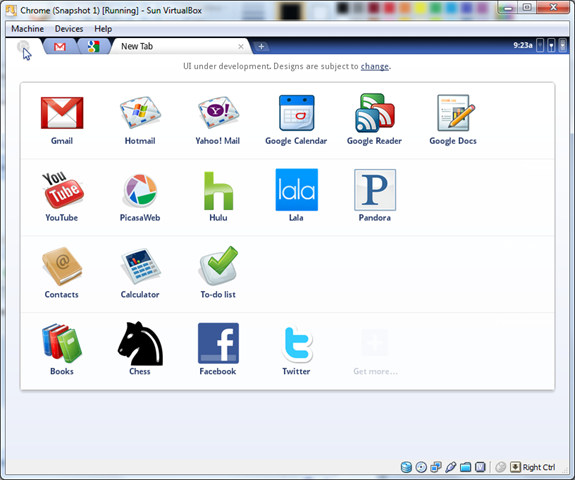Switch to the pinned Gmail tab
Screen dimensions: 575x480
click(60, 47)
